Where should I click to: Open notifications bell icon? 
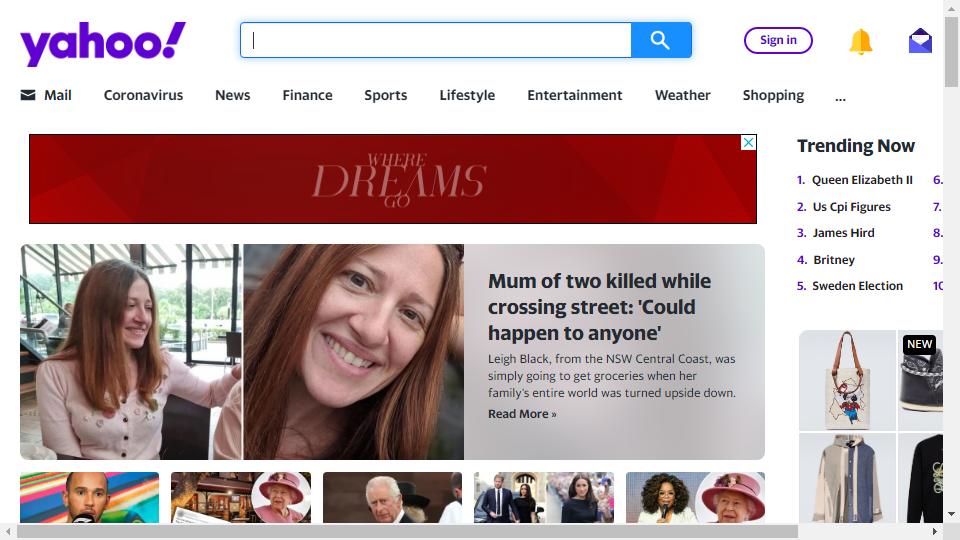(860, 42)
